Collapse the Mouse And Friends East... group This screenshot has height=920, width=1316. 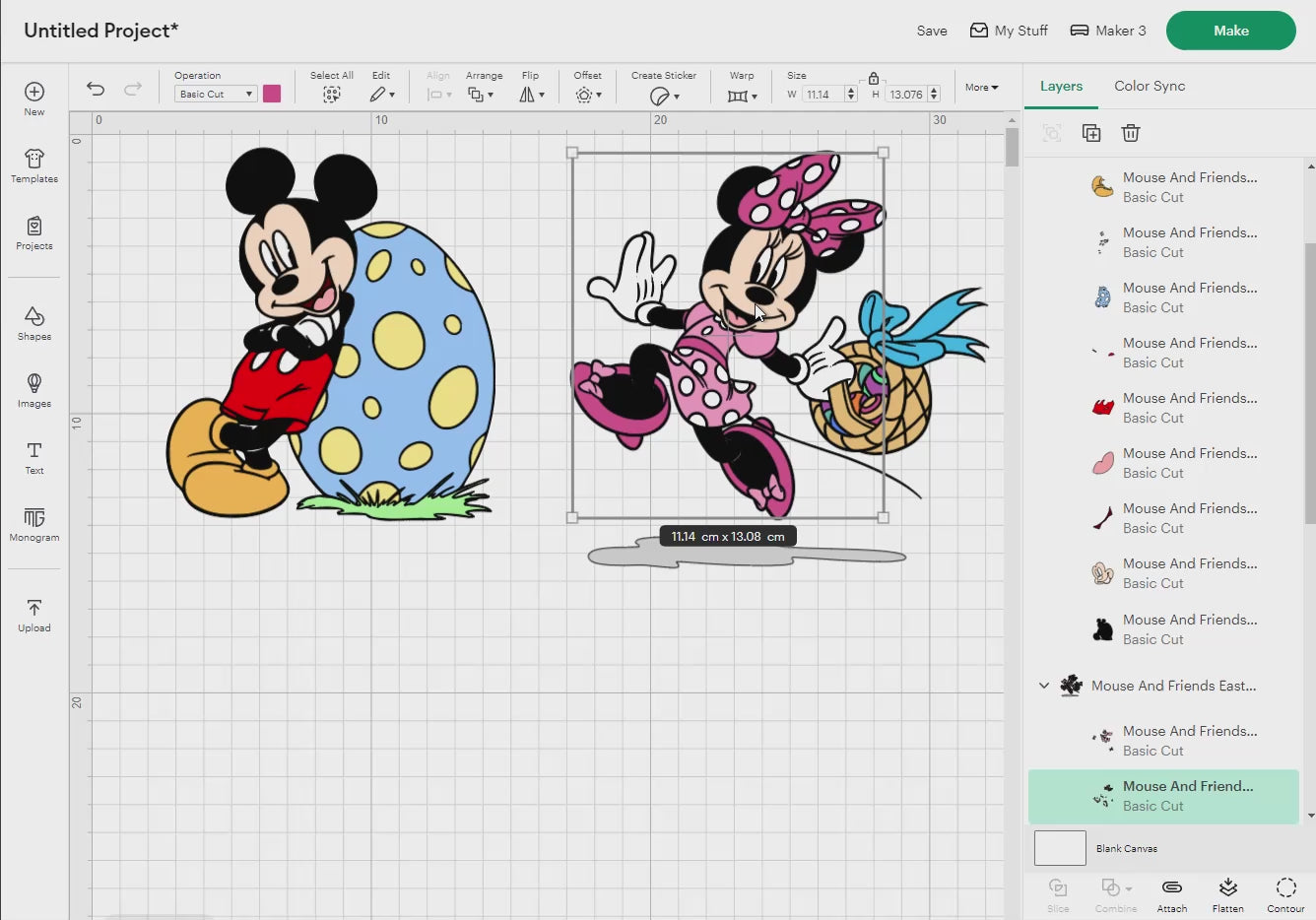pos(1044,686)
